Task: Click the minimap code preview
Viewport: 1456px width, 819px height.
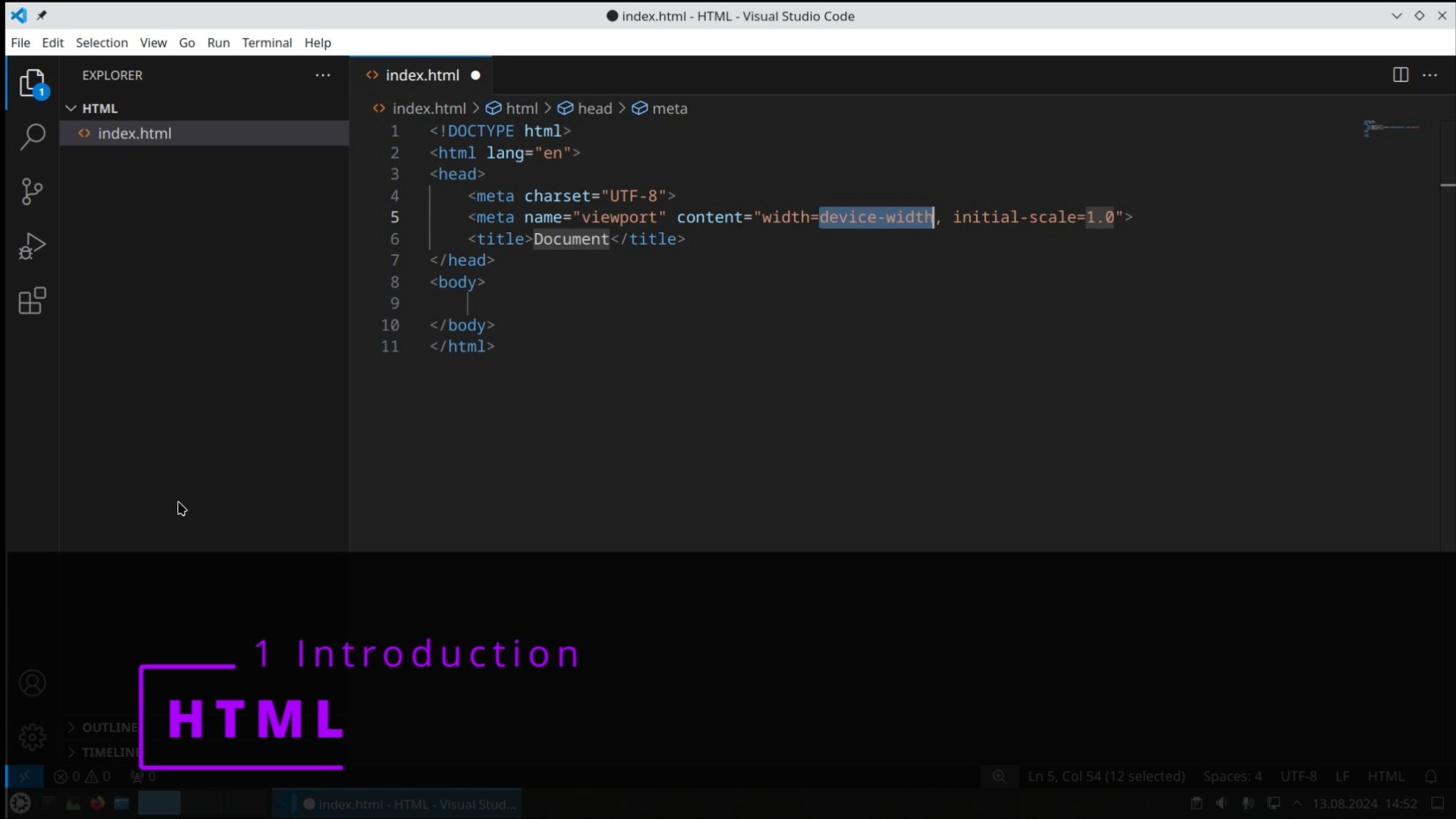Action: (1392, 129)
